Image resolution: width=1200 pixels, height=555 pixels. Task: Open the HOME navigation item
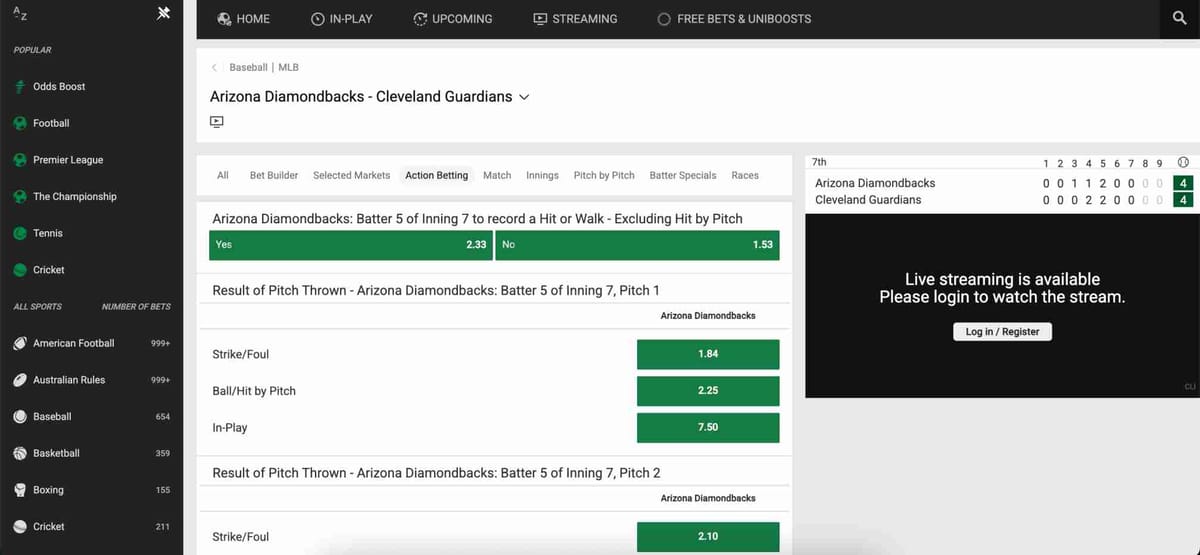pyautogui.click(x=244, y=19)
